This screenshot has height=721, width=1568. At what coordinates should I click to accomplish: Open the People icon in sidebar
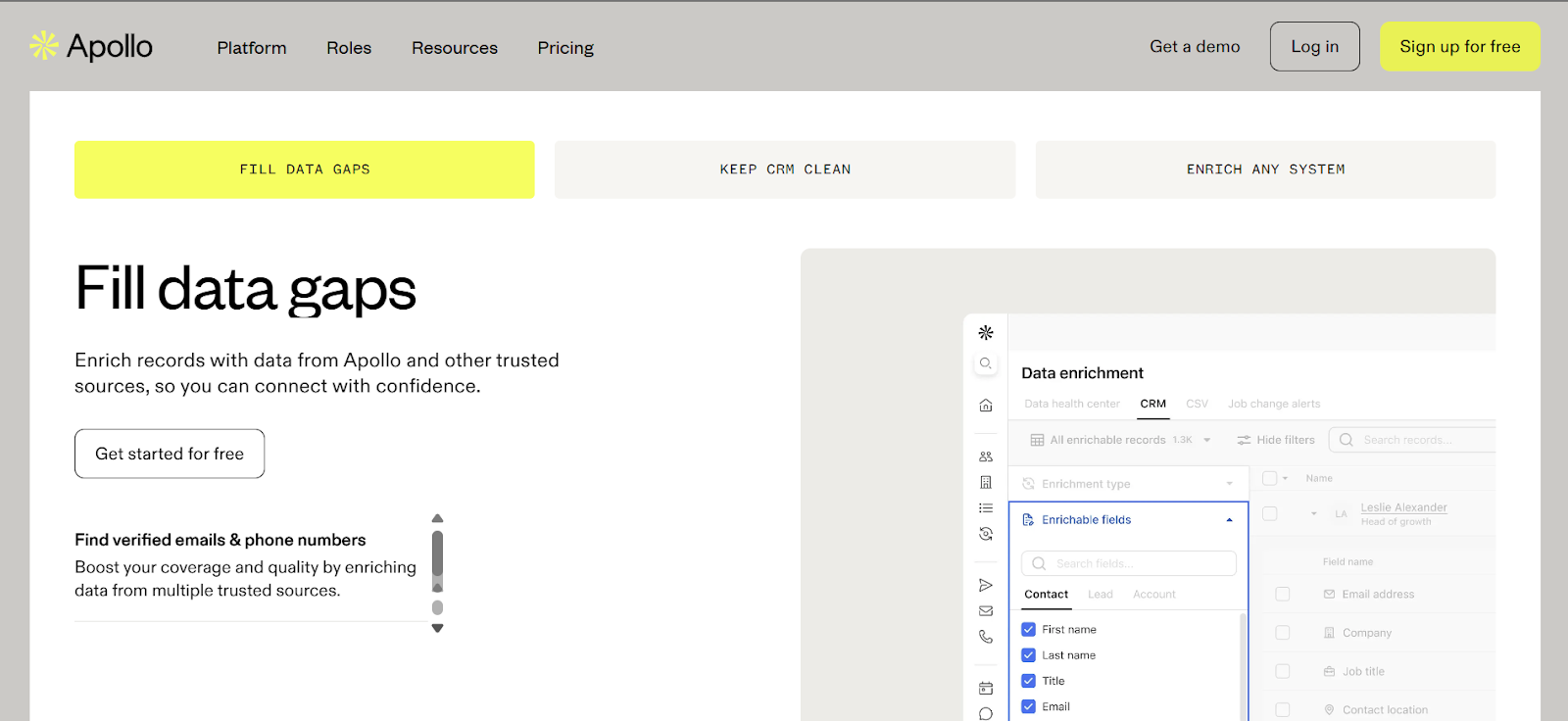[986, 457]
